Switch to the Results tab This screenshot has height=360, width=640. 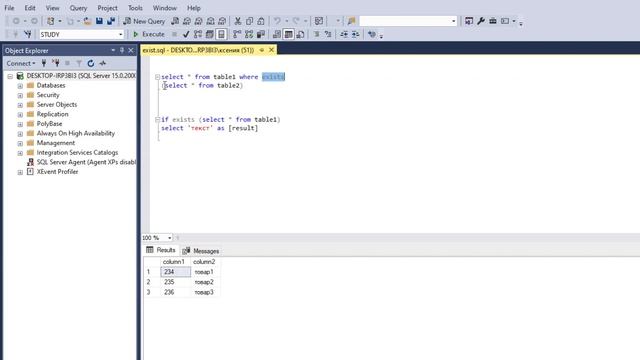pos(161,250)
